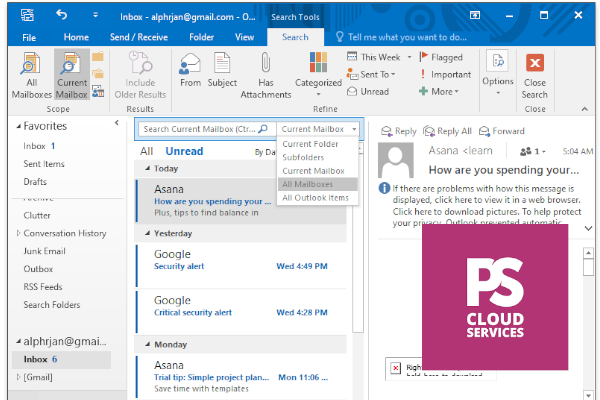Image resolution: width=600 pixels, height=400 pixels.
Task: Click the Search Current Mailbox field
Action: pyautogui.click(x=200, y=129)
